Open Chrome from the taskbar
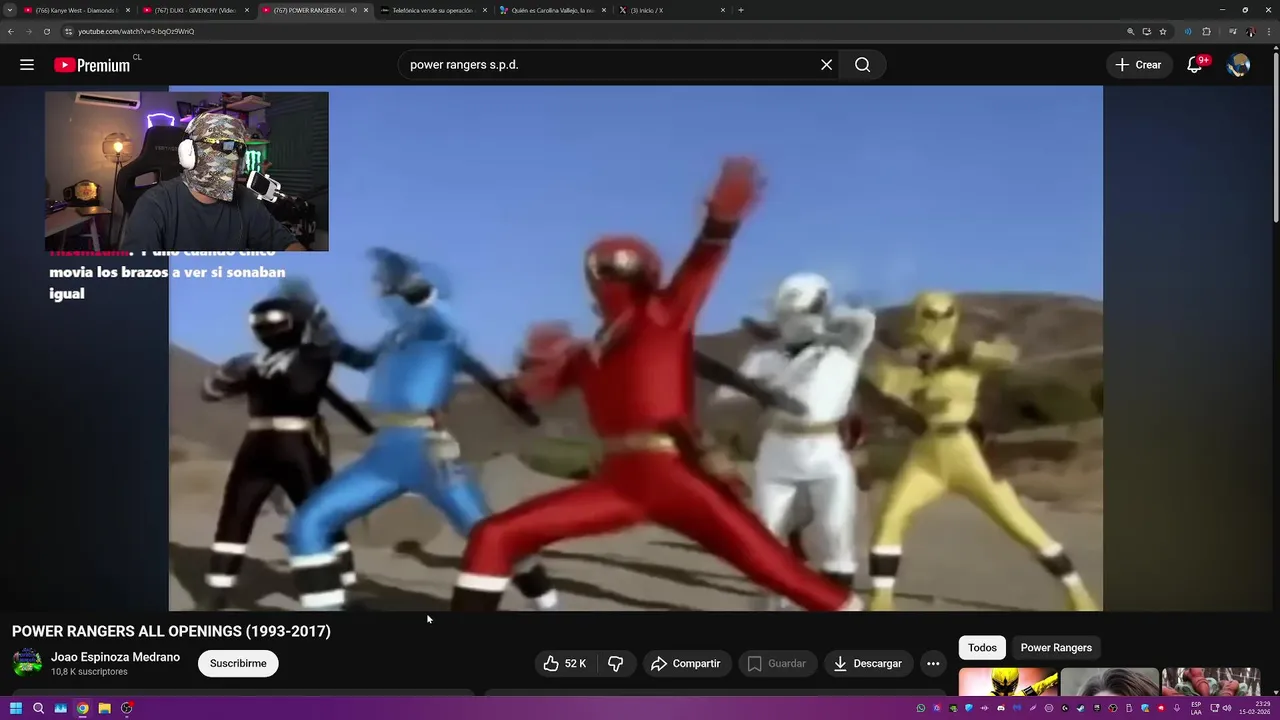The width and height of the screenshot is (1280, 720). pyautogui.click(x=83, y=708)
